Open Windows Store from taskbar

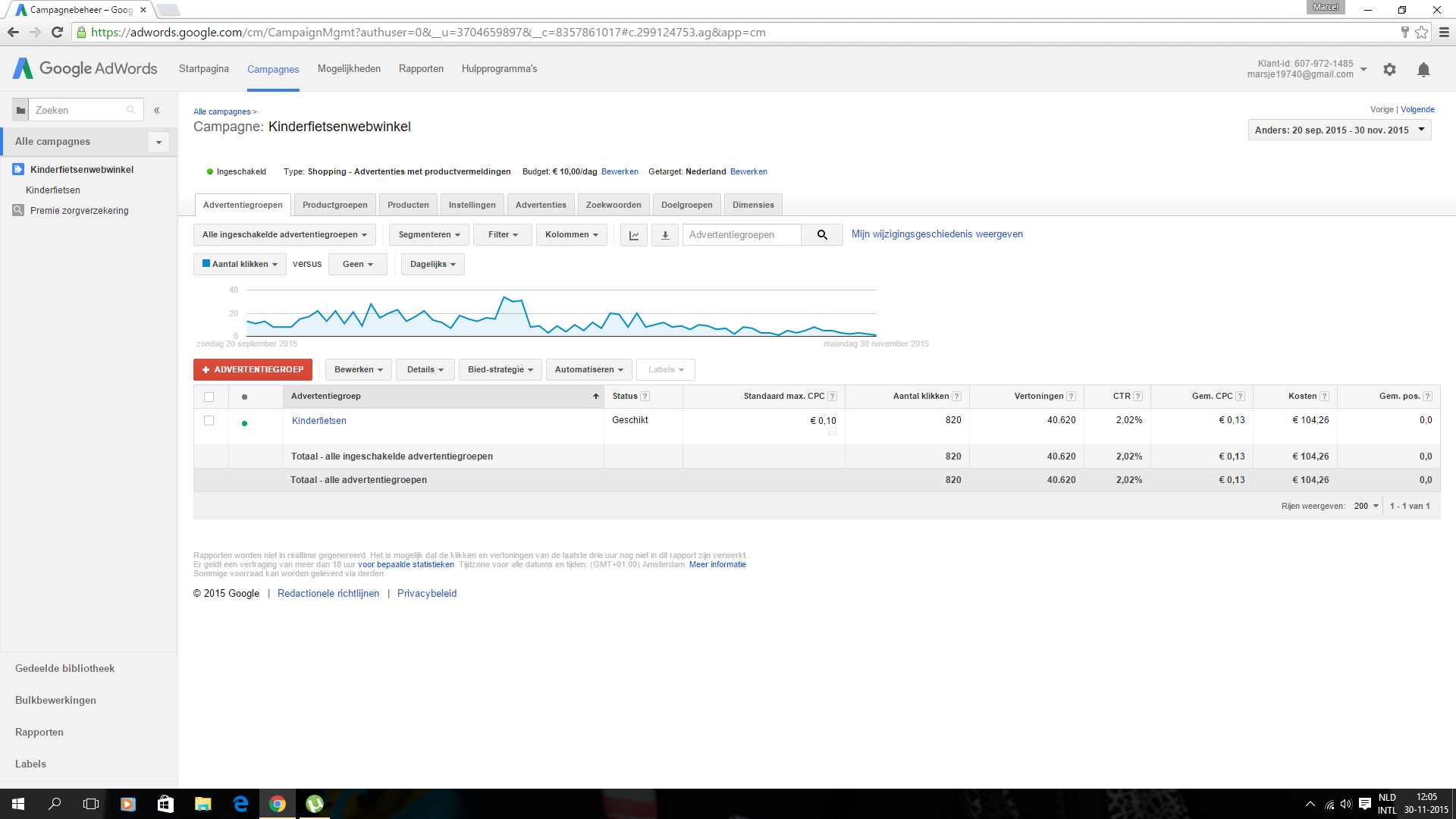click(x=165, y=804)
